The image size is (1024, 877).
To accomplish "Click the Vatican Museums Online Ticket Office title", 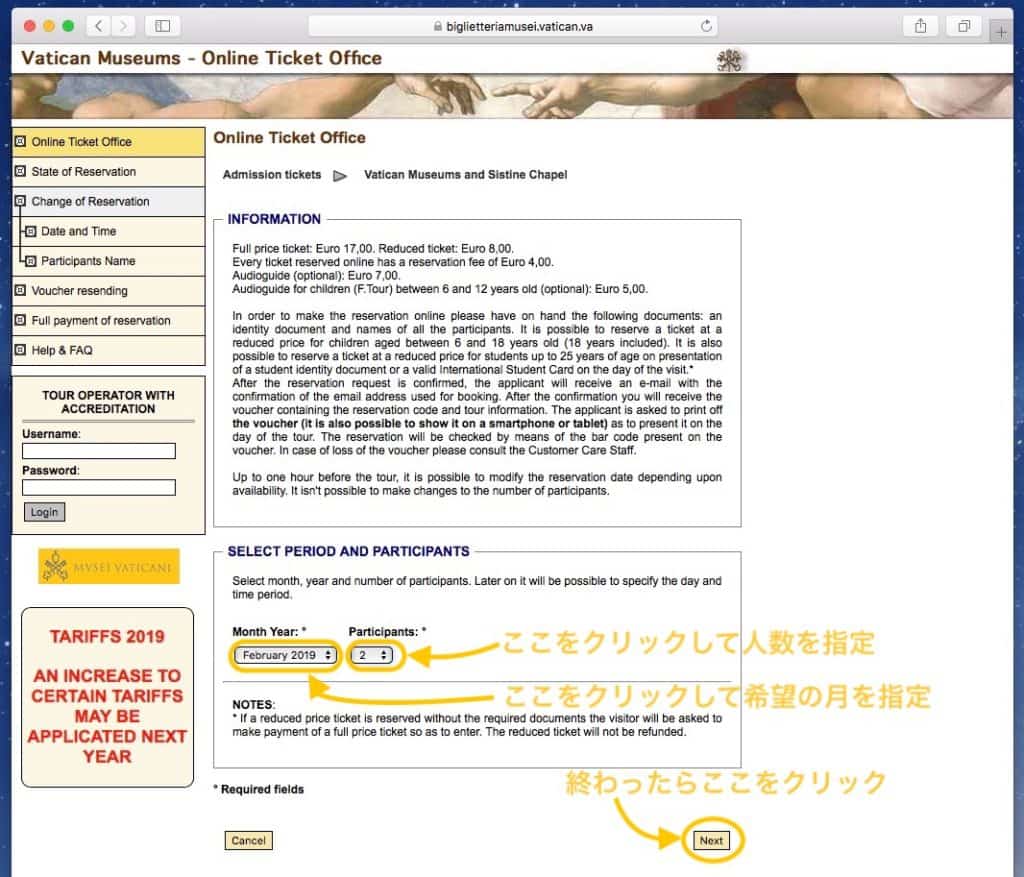I will (201, 58).
